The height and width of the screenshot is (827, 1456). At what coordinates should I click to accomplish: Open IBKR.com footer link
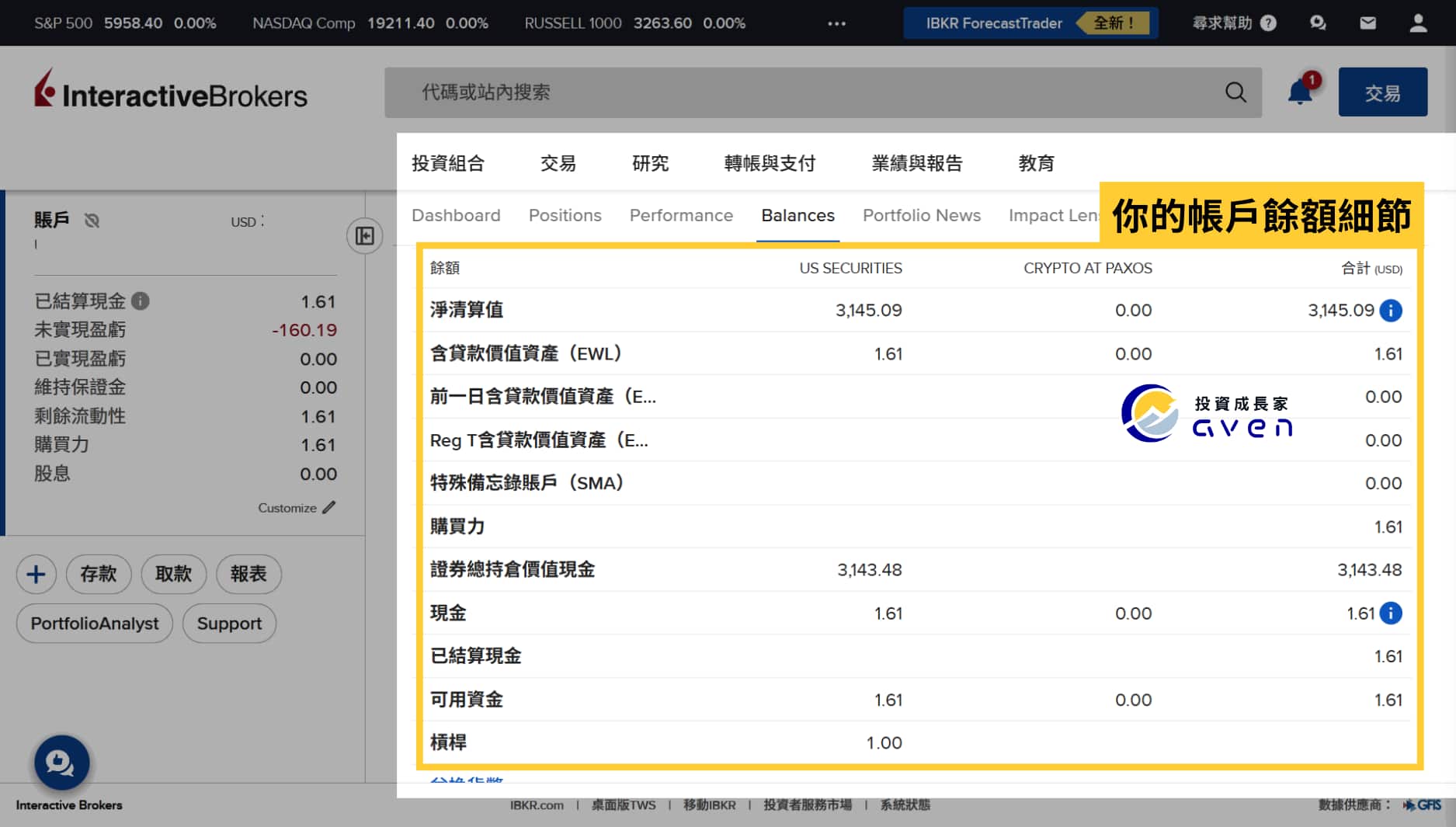537,805
